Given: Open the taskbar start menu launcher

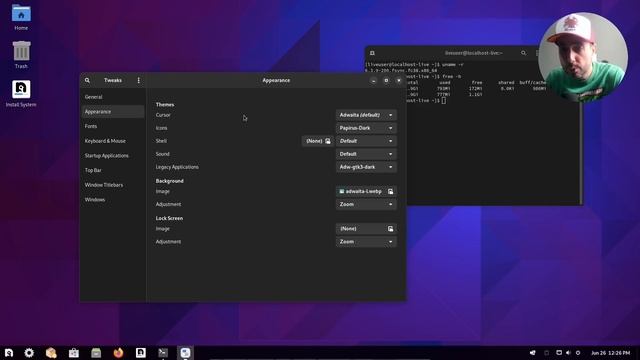Looking at the screenshot, I should (9, 353).
